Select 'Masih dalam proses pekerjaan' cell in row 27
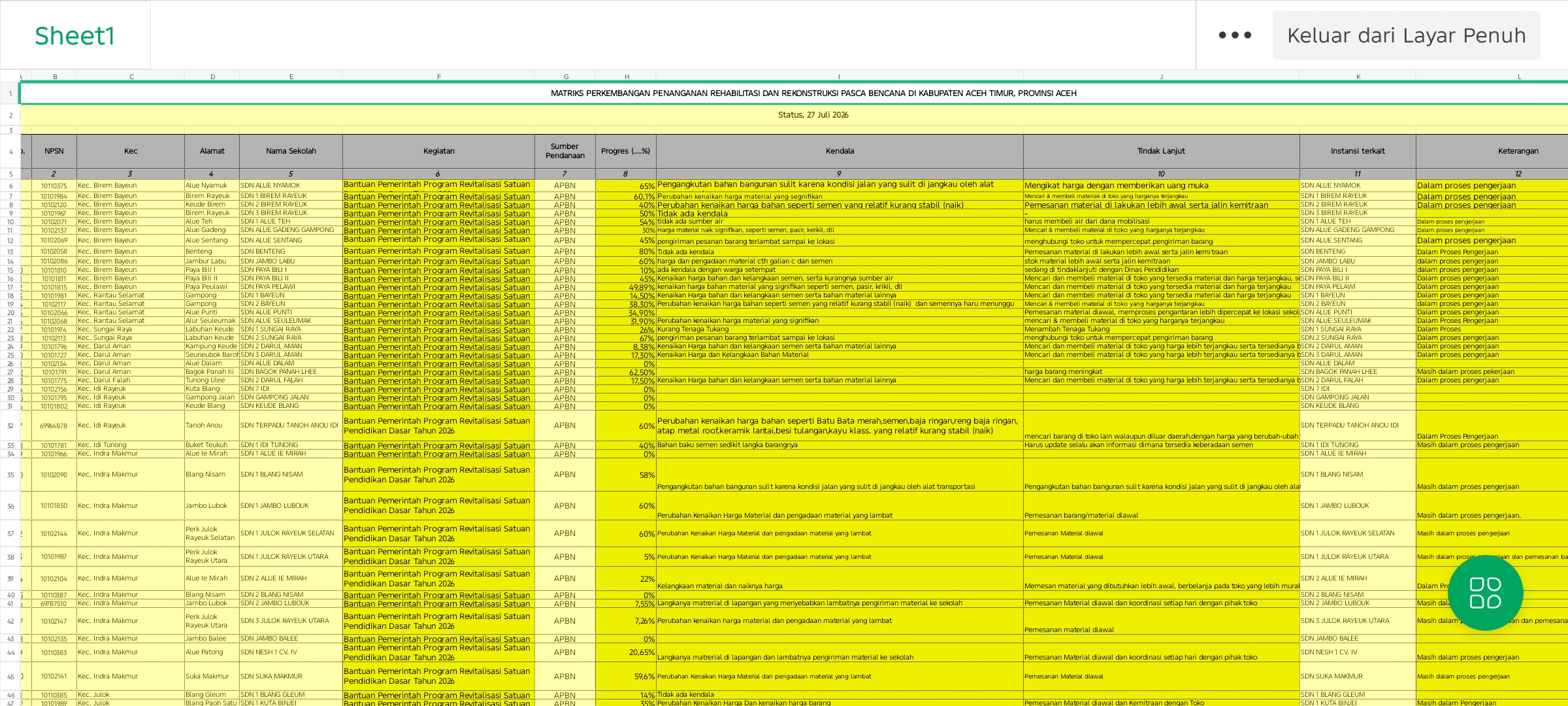Image resolution: width=1568 pixels, height=706 pixels. 1492,372
